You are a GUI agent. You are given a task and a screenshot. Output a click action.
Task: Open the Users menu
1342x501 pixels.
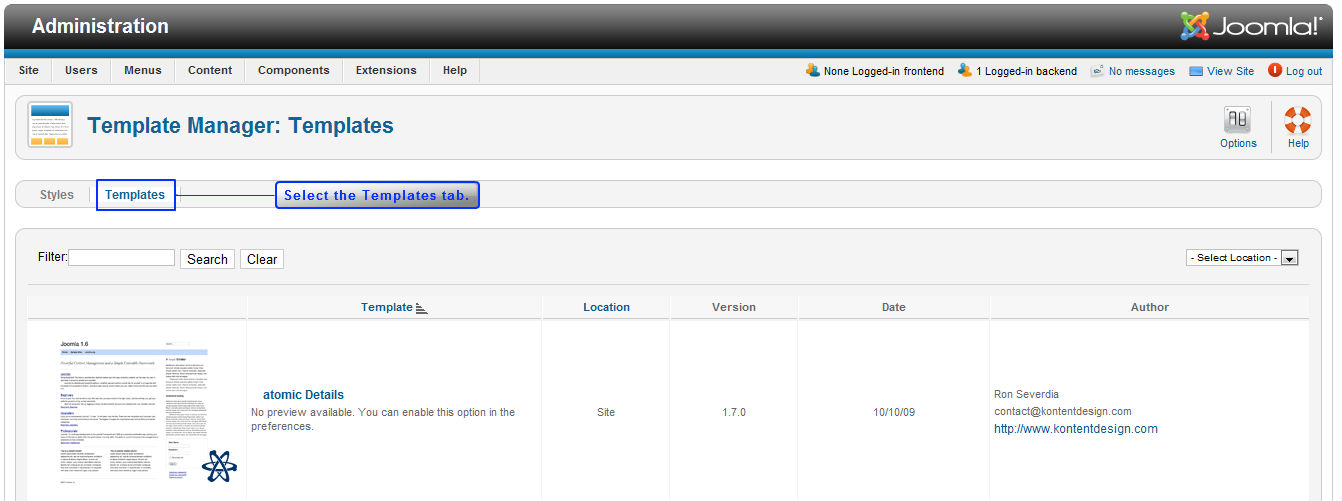[81, 70]
